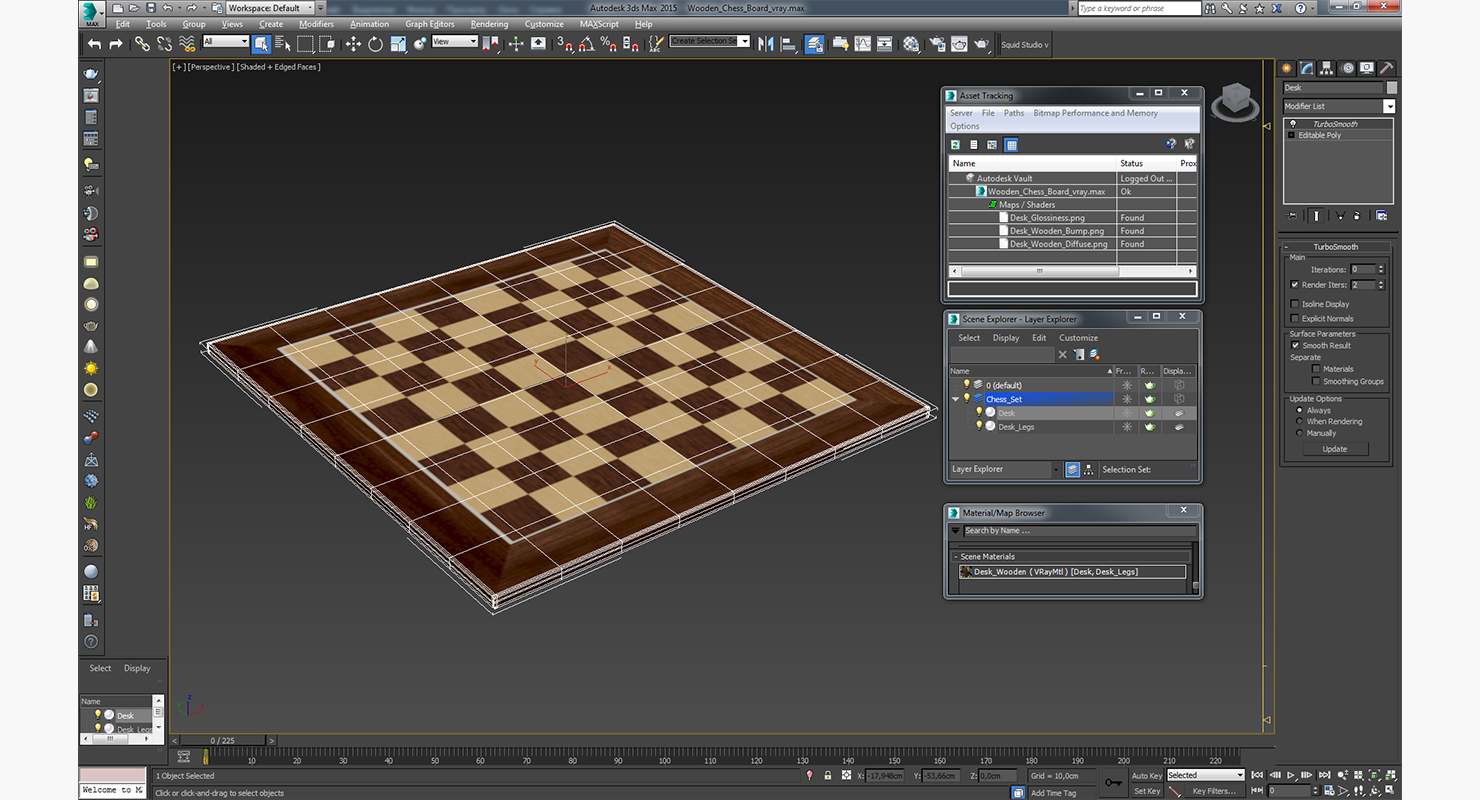1480x800 pixels.
Task: Click Maximize Viewport Toggle icon
Action: tap(1392, 790)
